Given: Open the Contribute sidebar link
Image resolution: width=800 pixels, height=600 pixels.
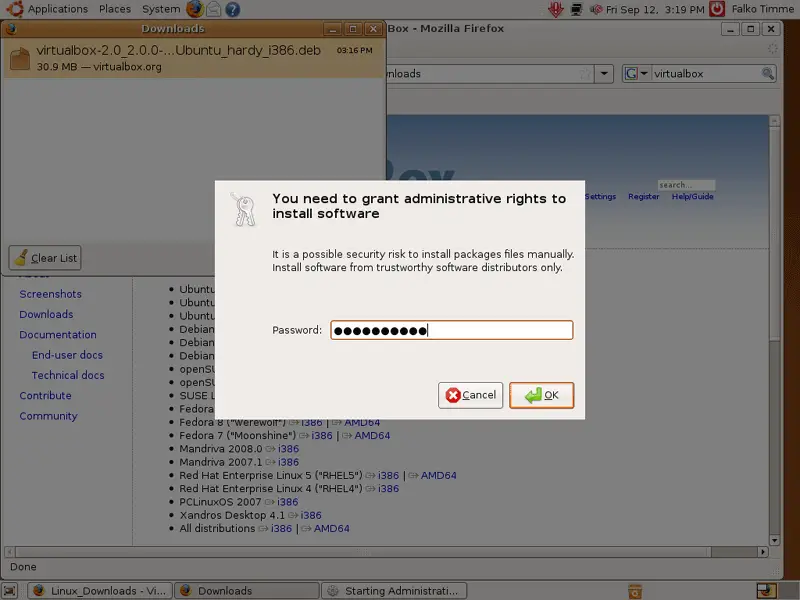Looking at the screenshot, I should point(45,395).
